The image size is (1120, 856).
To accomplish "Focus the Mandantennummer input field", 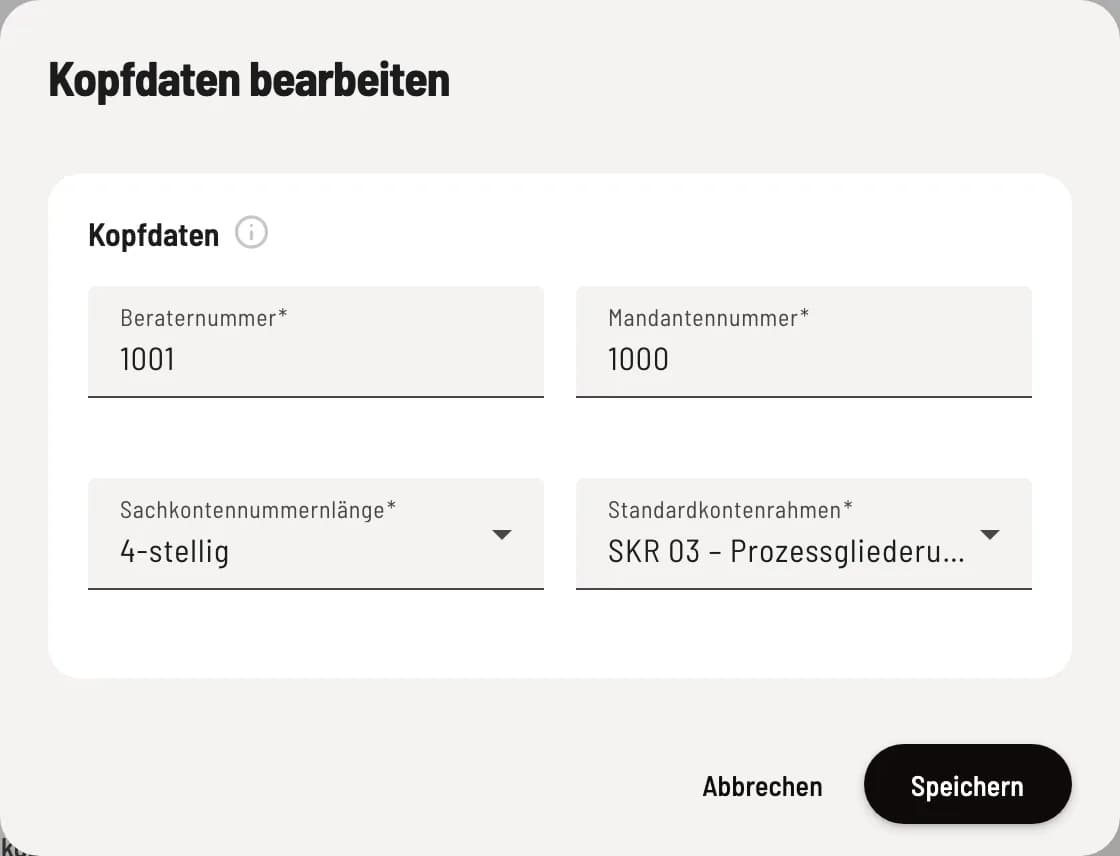I will (804, 342).
